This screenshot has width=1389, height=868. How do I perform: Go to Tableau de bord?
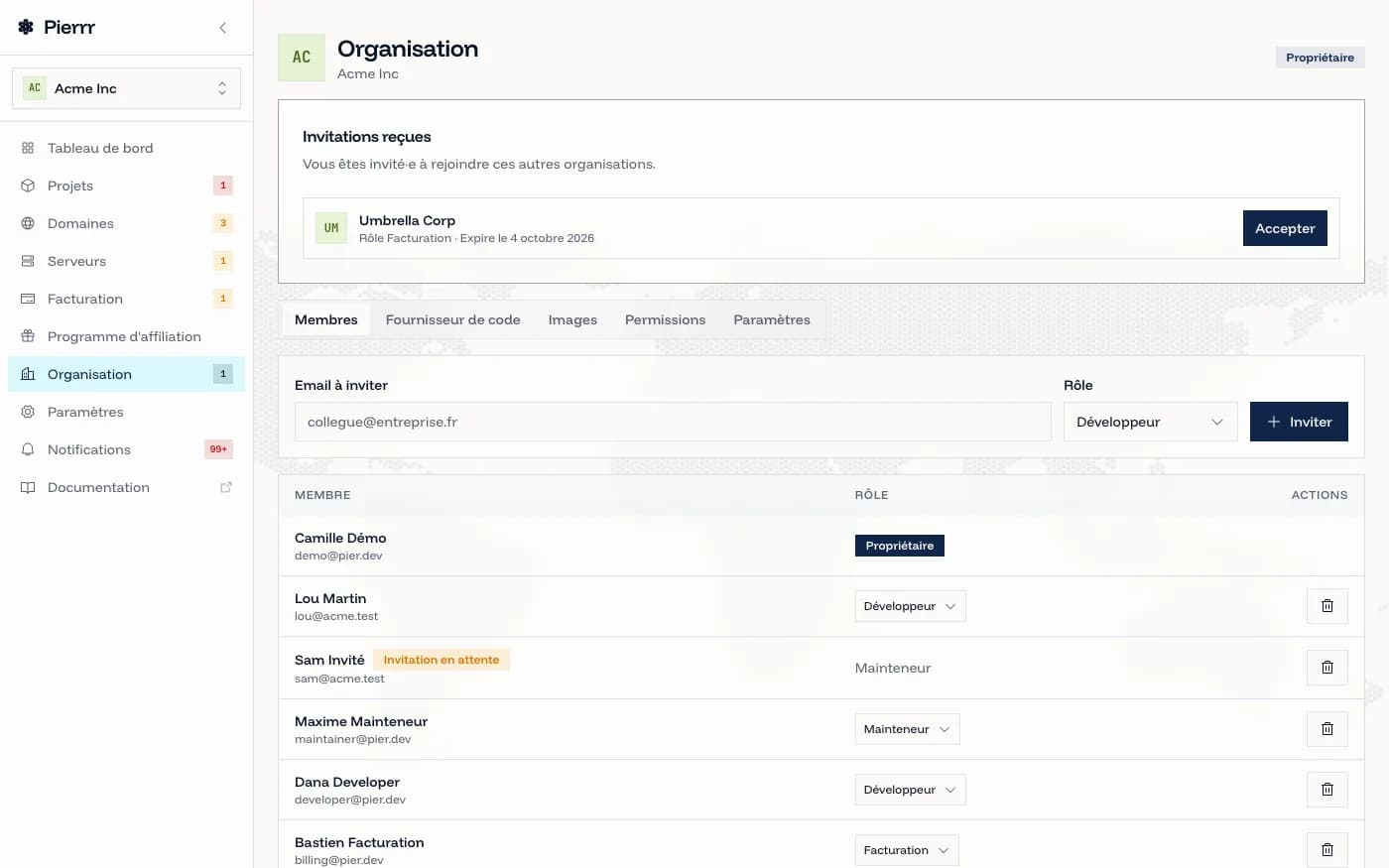pyautogui.click(x=127, y=148)
